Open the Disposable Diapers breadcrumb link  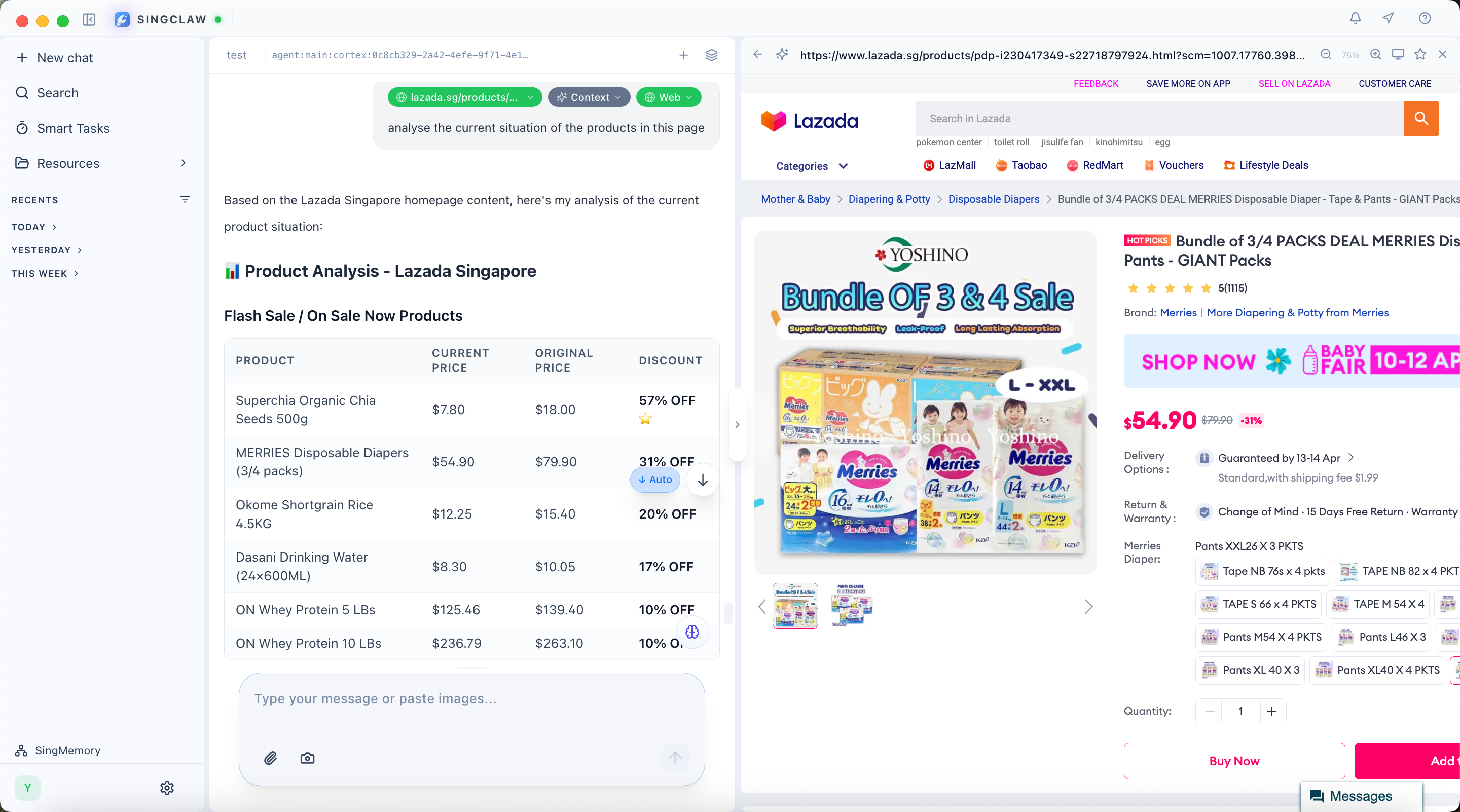[994, 199]
